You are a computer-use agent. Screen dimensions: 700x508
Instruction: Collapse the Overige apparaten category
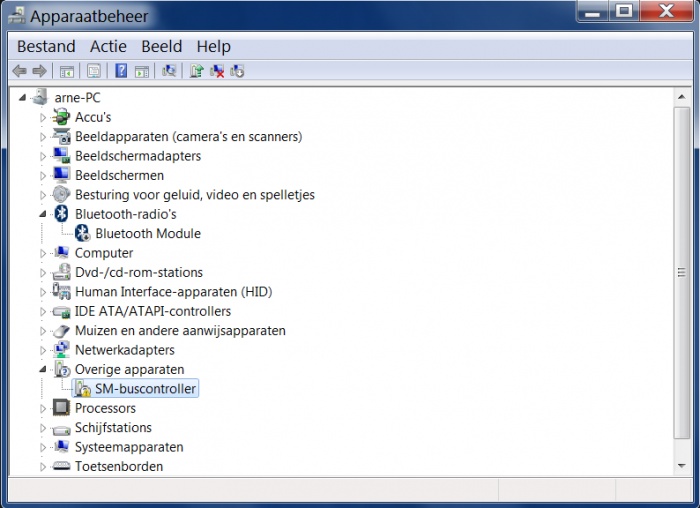[x=43, y=370]
